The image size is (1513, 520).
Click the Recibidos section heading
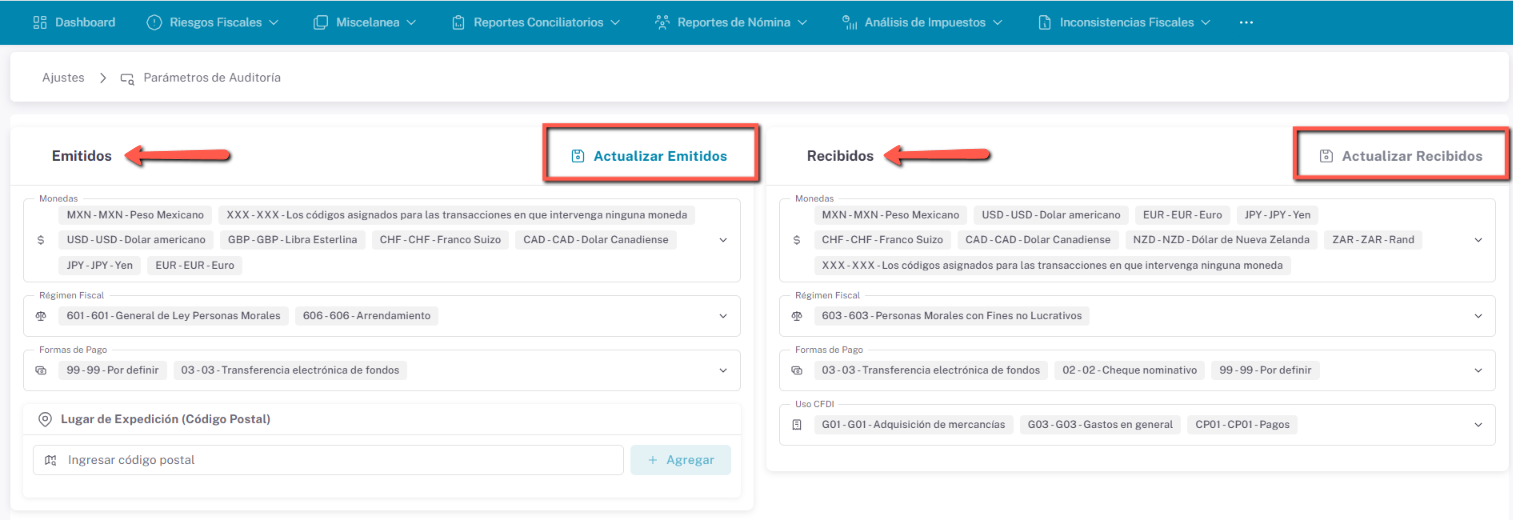[x=840, y=156]
